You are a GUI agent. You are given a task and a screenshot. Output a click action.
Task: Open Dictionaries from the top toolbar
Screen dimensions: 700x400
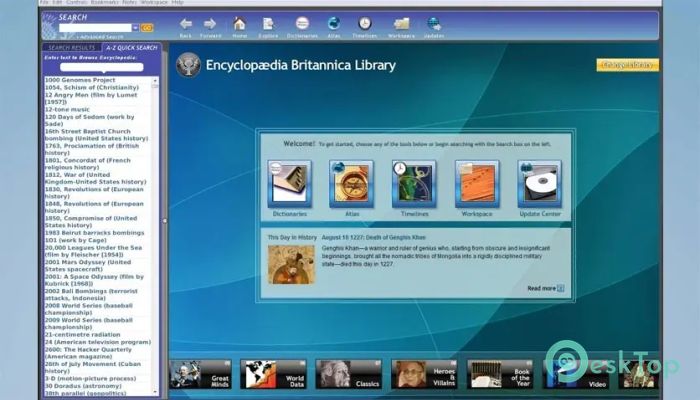coord(302,23)
